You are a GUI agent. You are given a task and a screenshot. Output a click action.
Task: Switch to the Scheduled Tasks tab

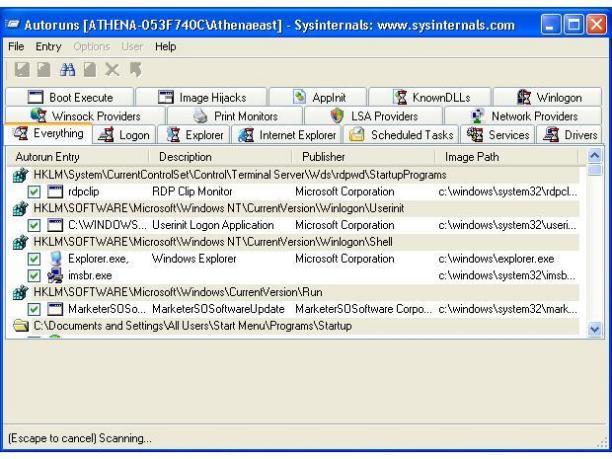pos(398,134)
